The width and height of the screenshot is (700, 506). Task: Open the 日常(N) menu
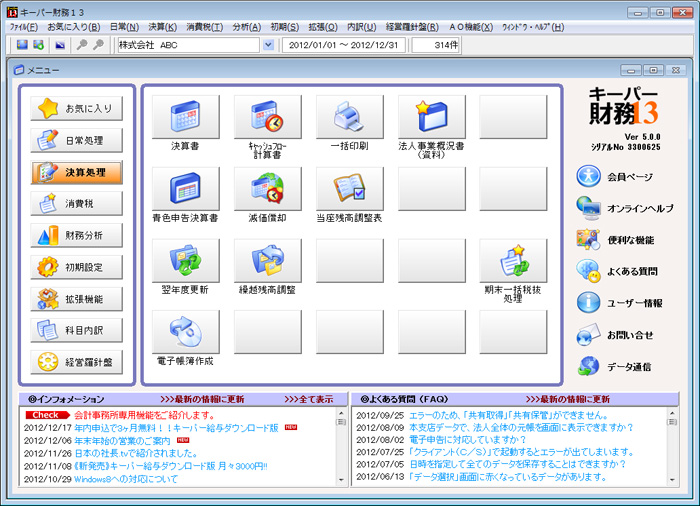coord(124,27)
